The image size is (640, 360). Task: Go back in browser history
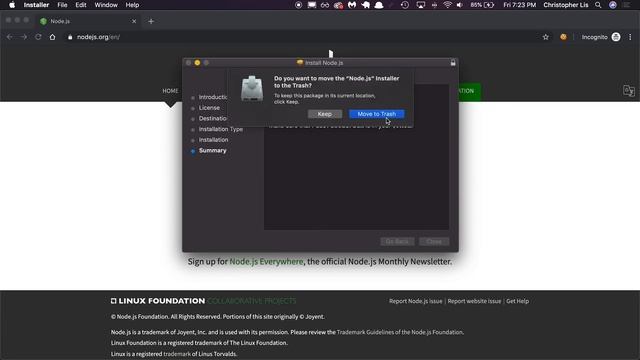point(9,37)
